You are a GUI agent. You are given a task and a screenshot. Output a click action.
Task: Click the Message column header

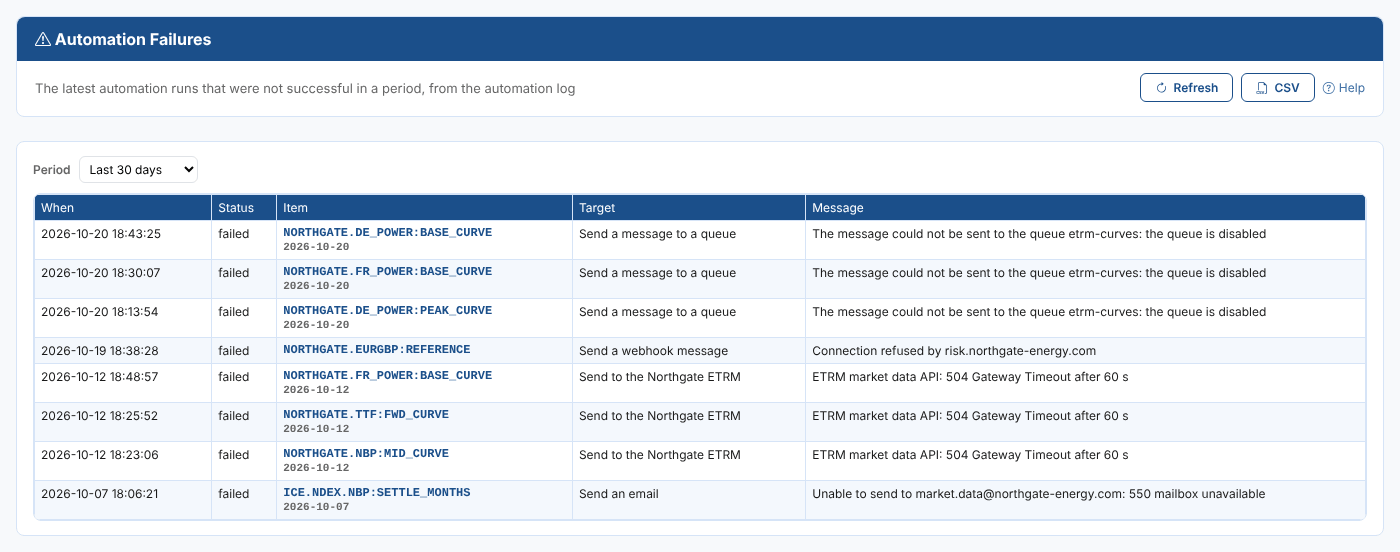click(x=1085, y=208)
